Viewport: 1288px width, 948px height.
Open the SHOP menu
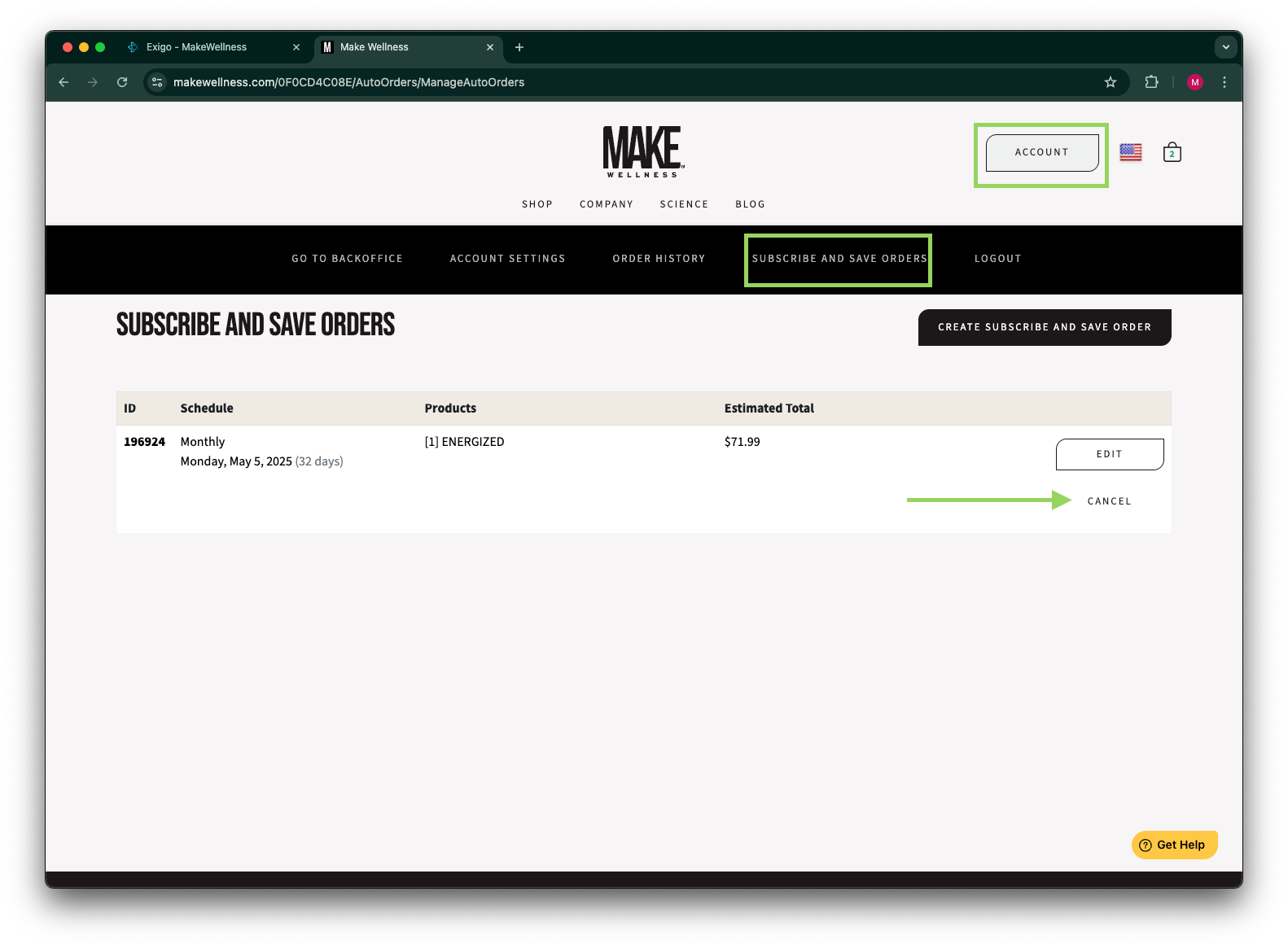tap(537, 204)
